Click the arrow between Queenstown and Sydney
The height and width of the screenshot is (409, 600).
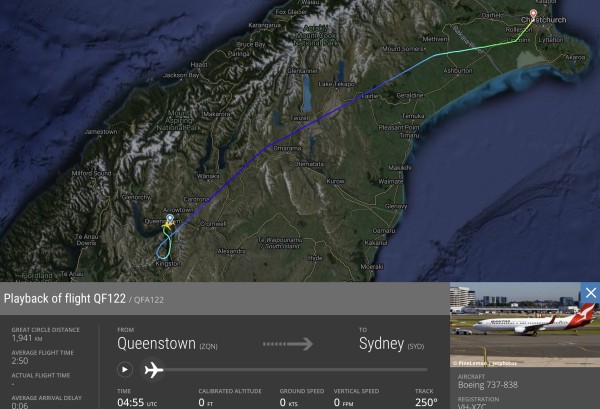288,344
